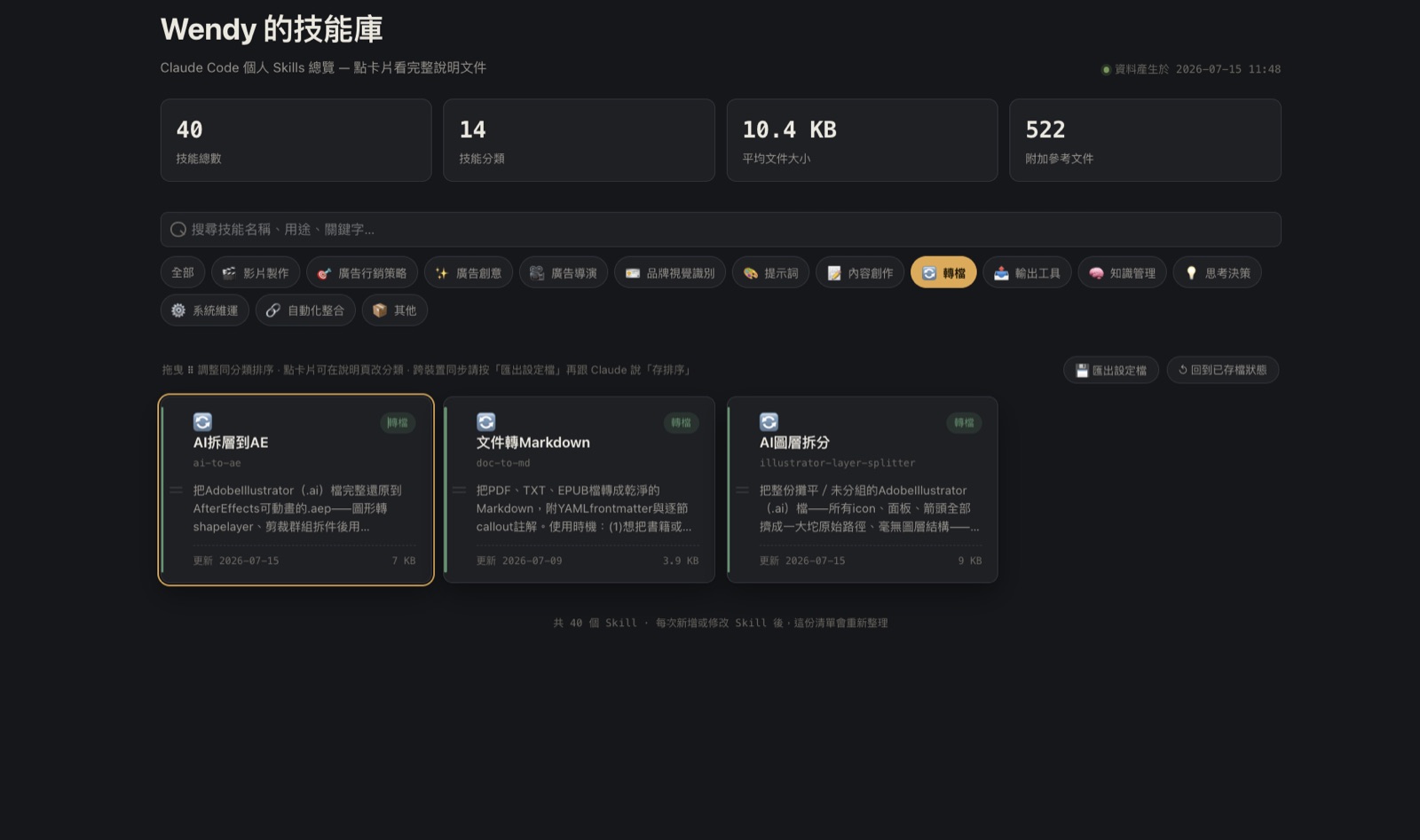The height and width of the screenshot is (840, 1420).
Task: Click the drag handle on 文件轉Markdown card
Action: [460, 490]
